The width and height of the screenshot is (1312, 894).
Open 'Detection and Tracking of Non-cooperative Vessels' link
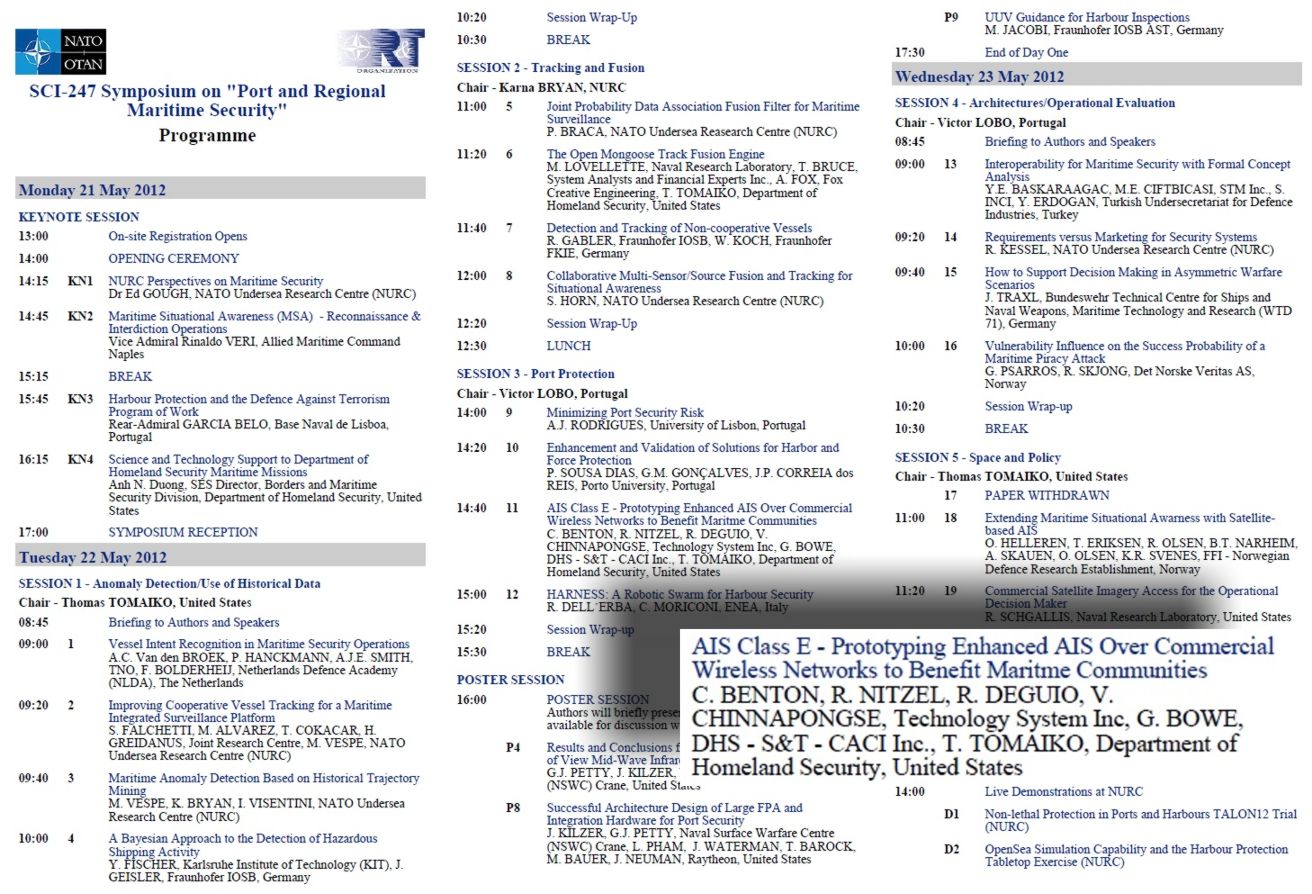(x=679, y=229)
